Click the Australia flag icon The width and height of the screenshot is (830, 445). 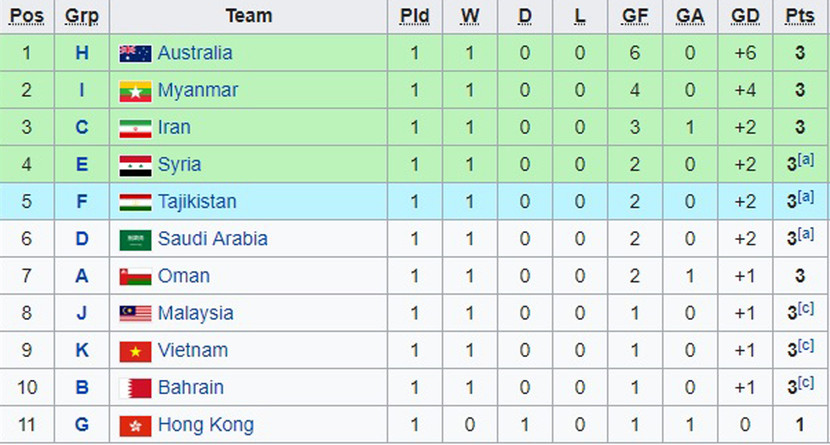(135, 54)
